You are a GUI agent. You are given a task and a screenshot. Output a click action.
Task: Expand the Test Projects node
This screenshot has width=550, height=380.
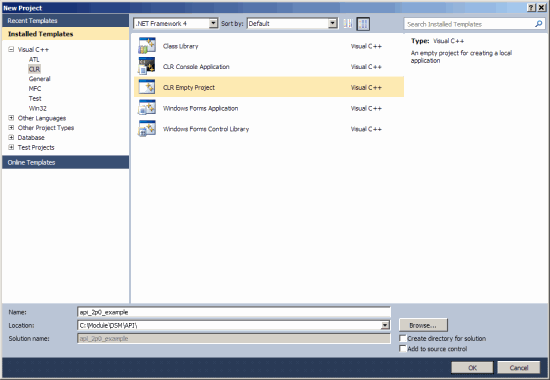click(x=11, y=147)
